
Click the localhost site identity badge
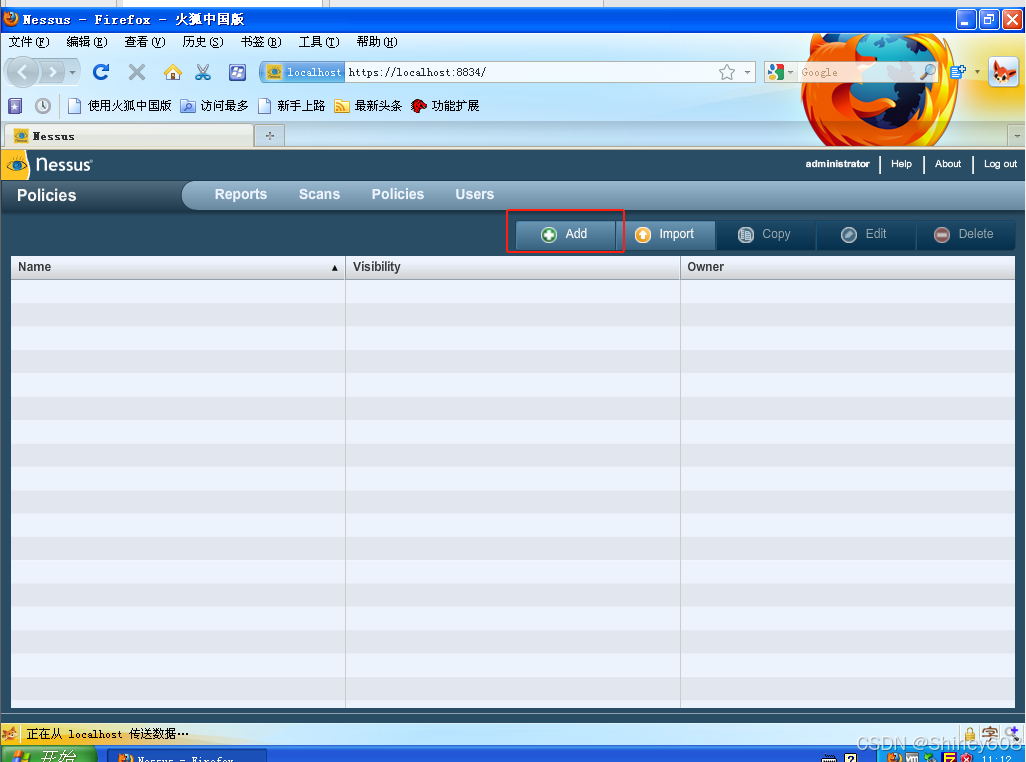click(x=303, y=72)
